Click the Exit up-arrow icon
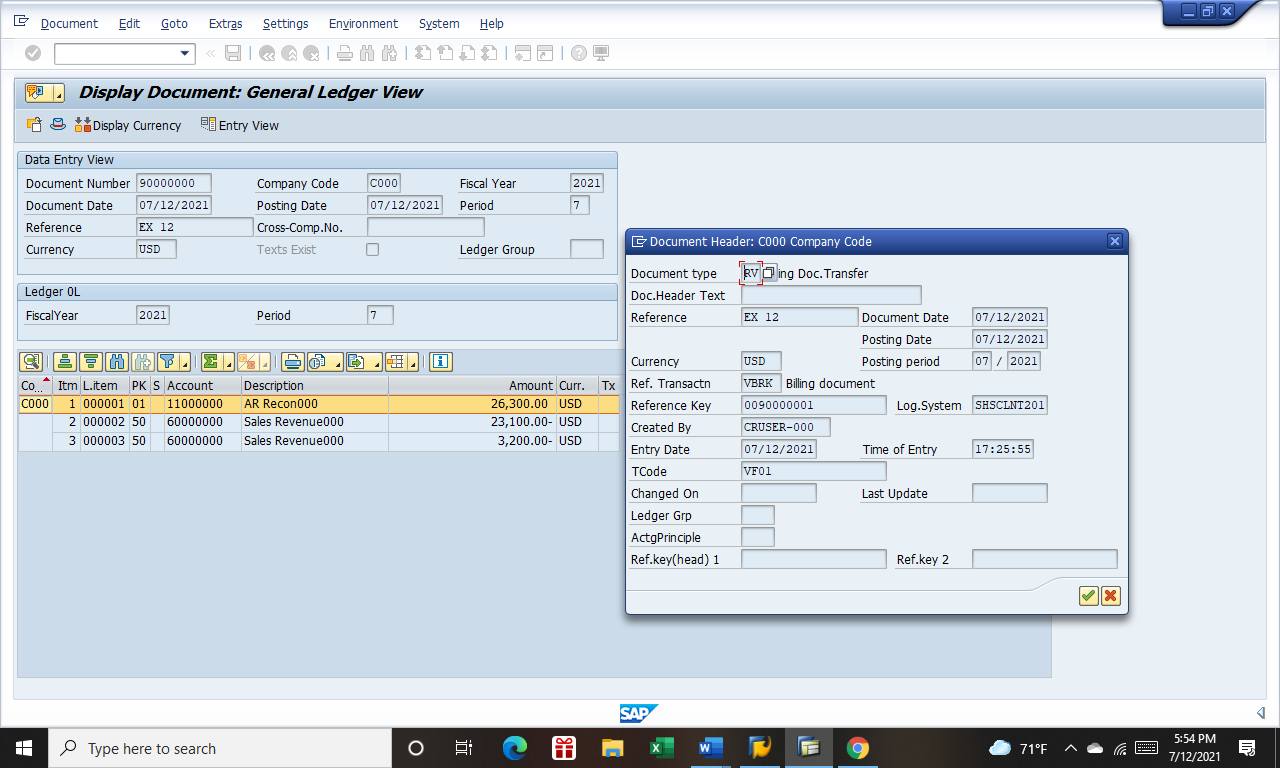Screen dimensions: 1280x768 pos(289,53)
